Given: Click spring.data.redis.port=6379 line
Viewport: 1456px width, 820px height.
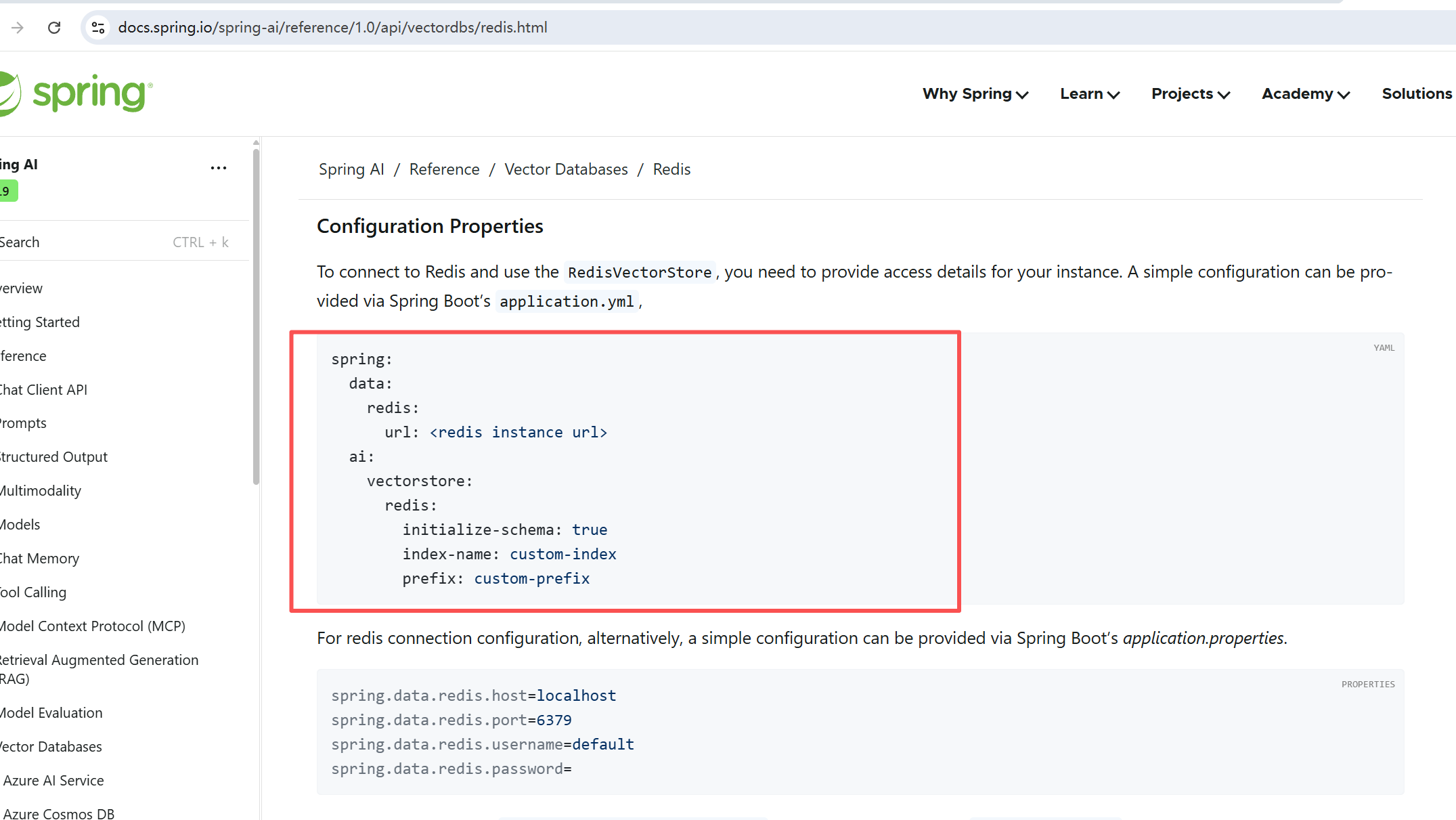Looking at the screenshot, I should (451, 720).
